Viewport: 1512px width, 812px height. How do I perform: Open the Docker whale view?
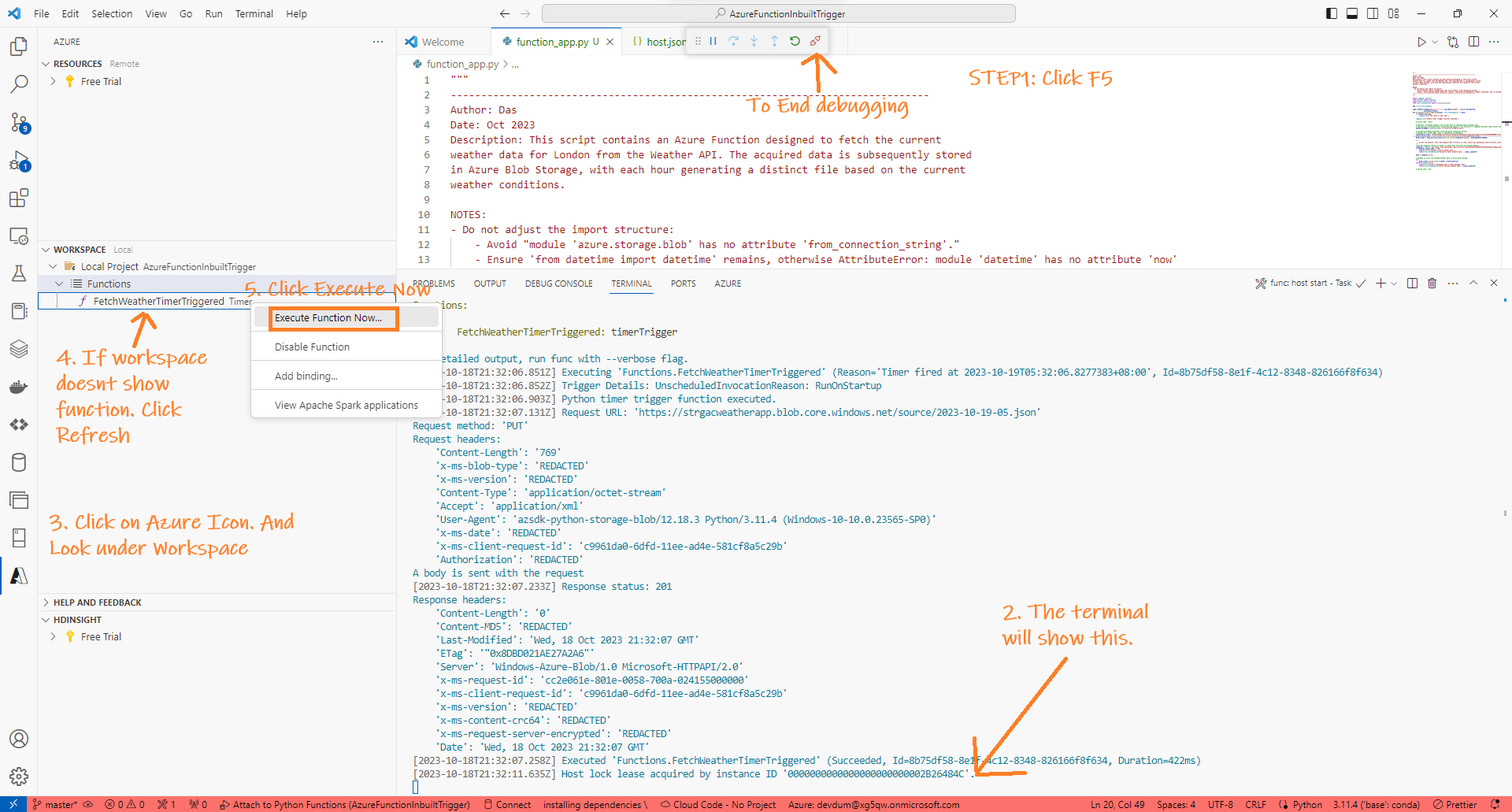click(19, 387)
